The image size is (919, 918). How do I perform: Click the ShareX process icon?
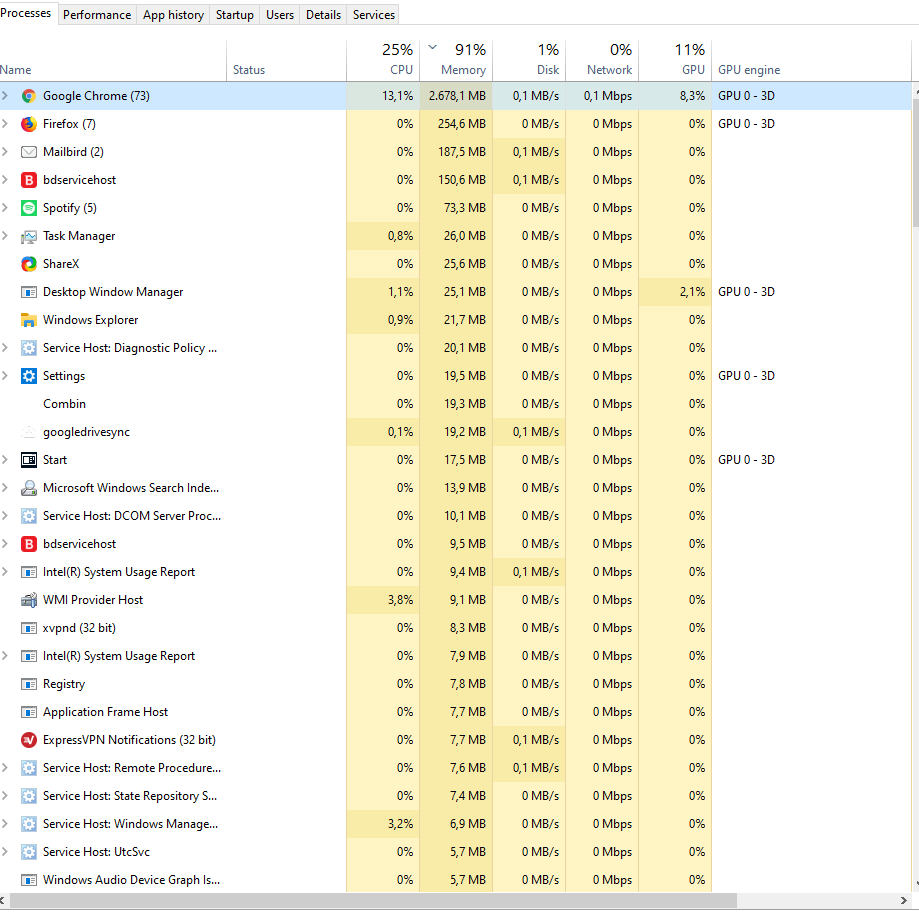pos(28,264)
